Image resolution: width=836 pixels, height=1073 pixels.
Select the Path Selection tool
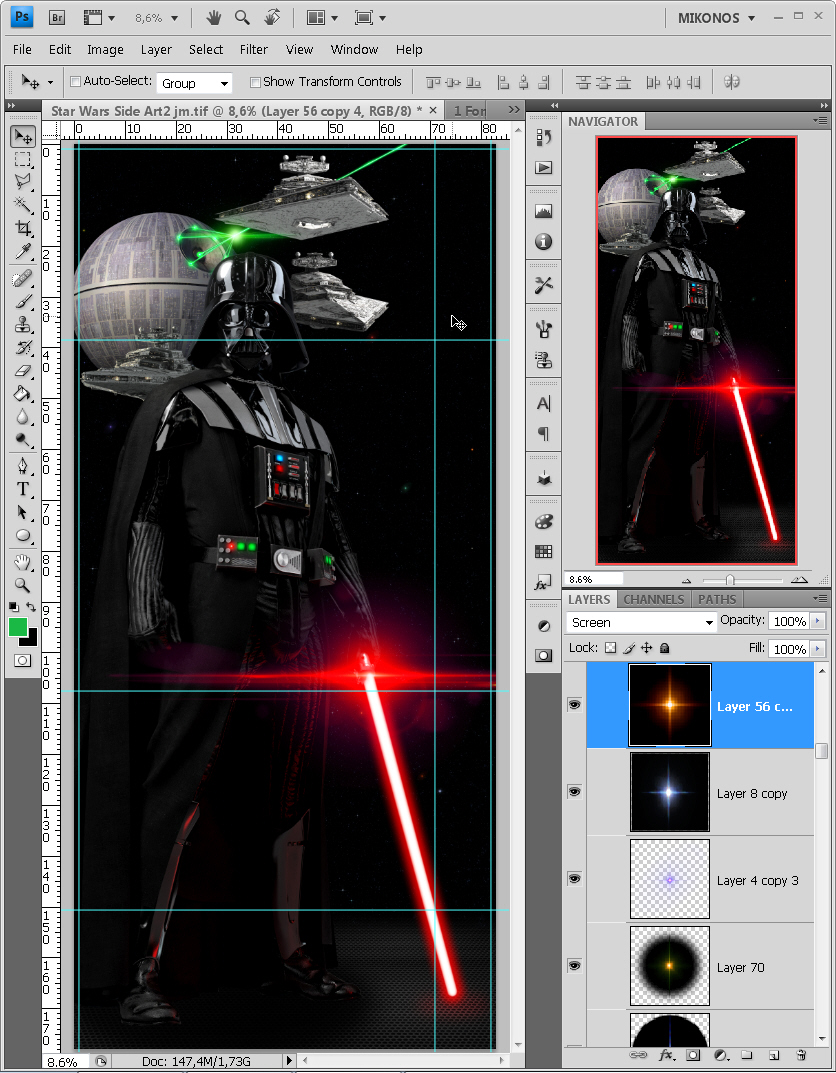[23, 513]
